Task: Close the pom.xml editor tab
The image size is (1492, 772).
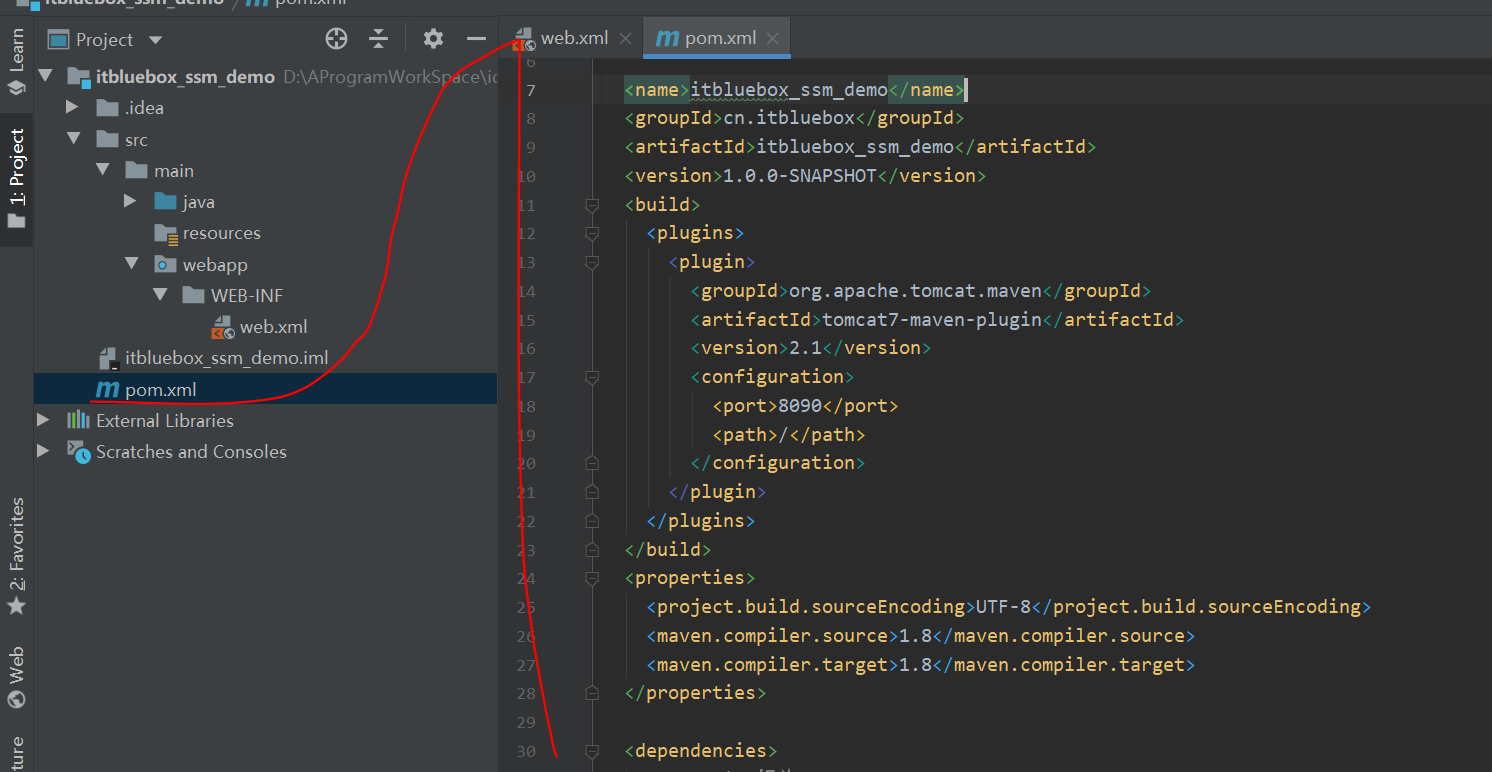Action: point(773,39)
